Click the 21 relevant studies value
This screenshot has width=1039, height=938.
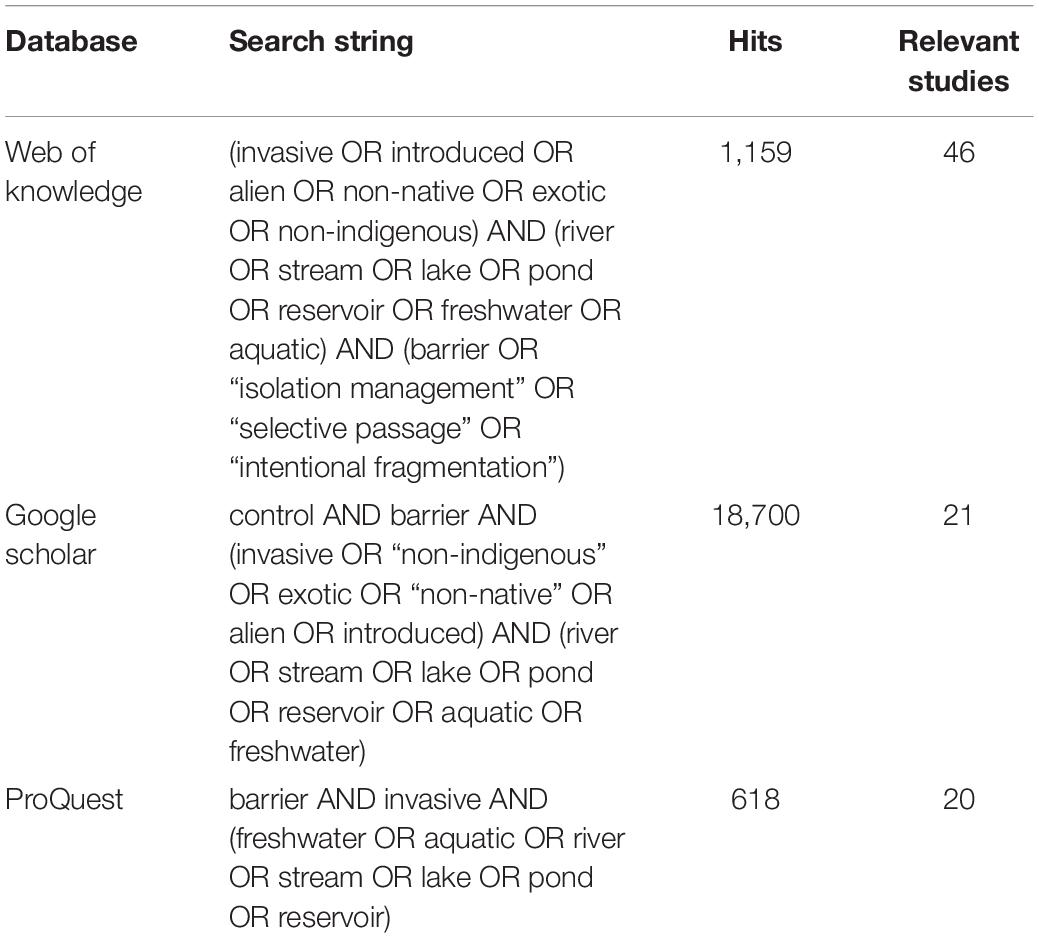(x=958, y=515)
